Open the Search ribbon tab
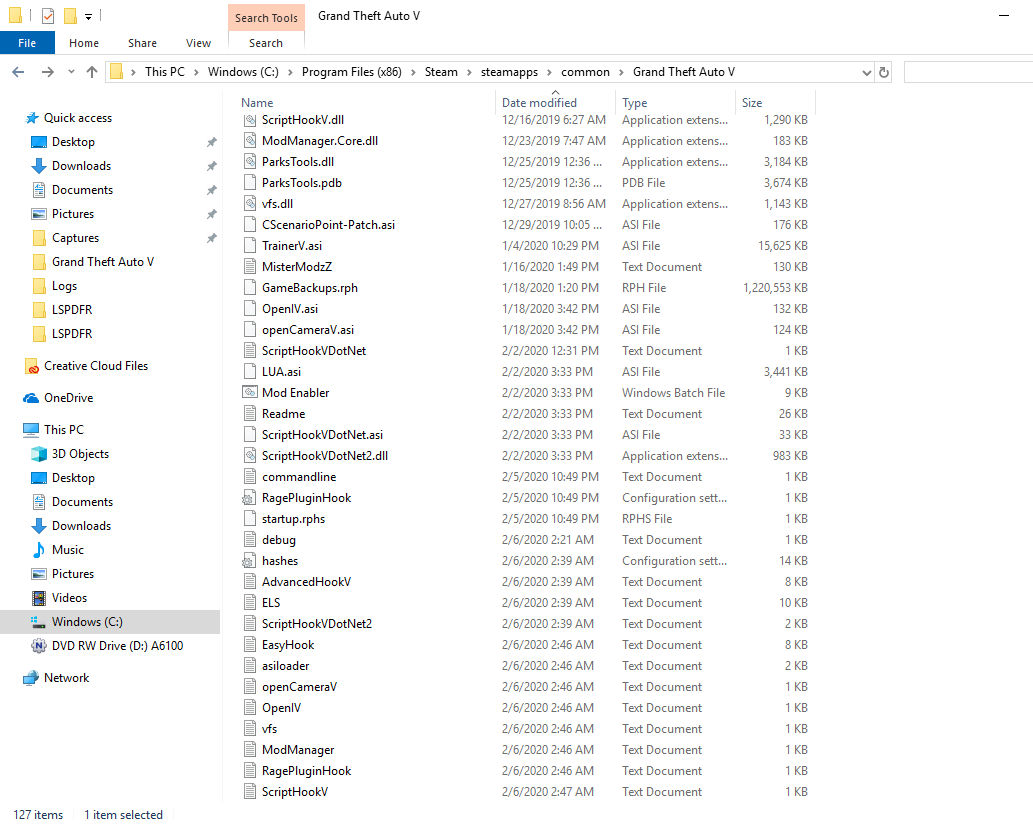The width and height of the screenshot is (1033, 827). pos(266,43)
